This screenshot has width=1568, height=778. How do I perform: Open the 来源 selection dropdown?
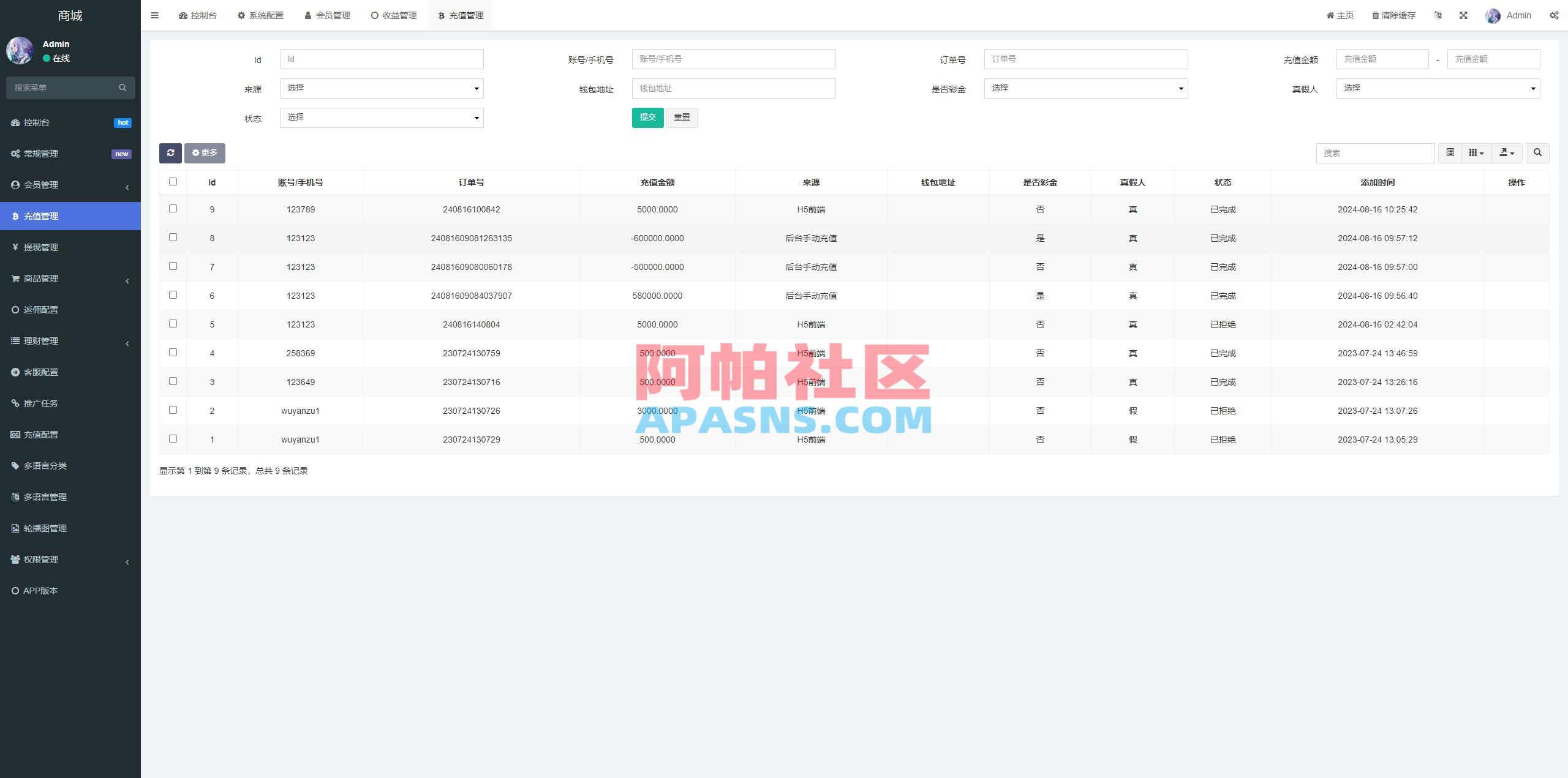pos(381,88)
